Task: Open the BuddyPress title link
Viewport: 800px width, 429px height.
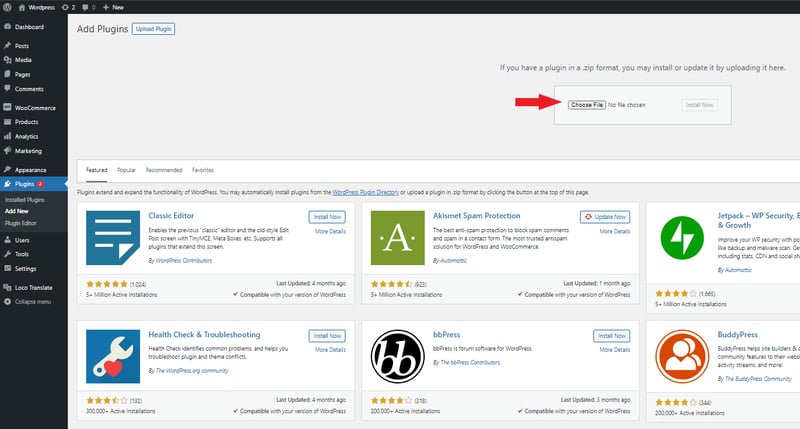Action: pyautogui.click(x=737, y=335)
